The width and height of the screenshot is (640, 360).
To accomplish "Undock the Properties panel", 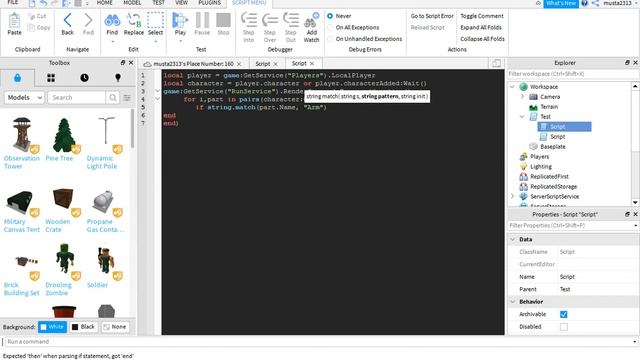I will (x=627, y=214).
